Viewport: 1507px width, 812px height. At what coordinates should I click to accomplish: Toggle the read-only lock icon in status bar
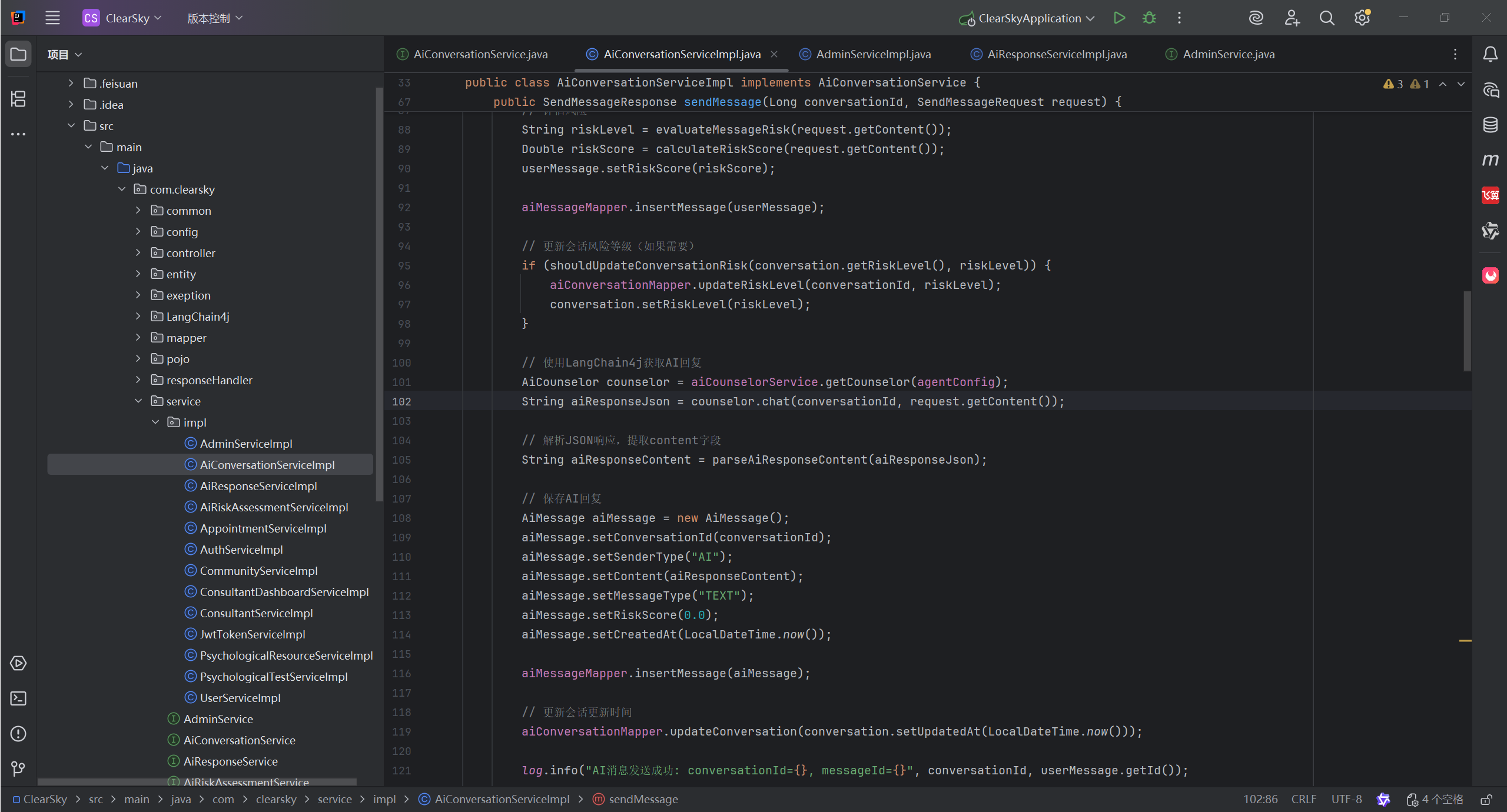(x=1486, y=800)
